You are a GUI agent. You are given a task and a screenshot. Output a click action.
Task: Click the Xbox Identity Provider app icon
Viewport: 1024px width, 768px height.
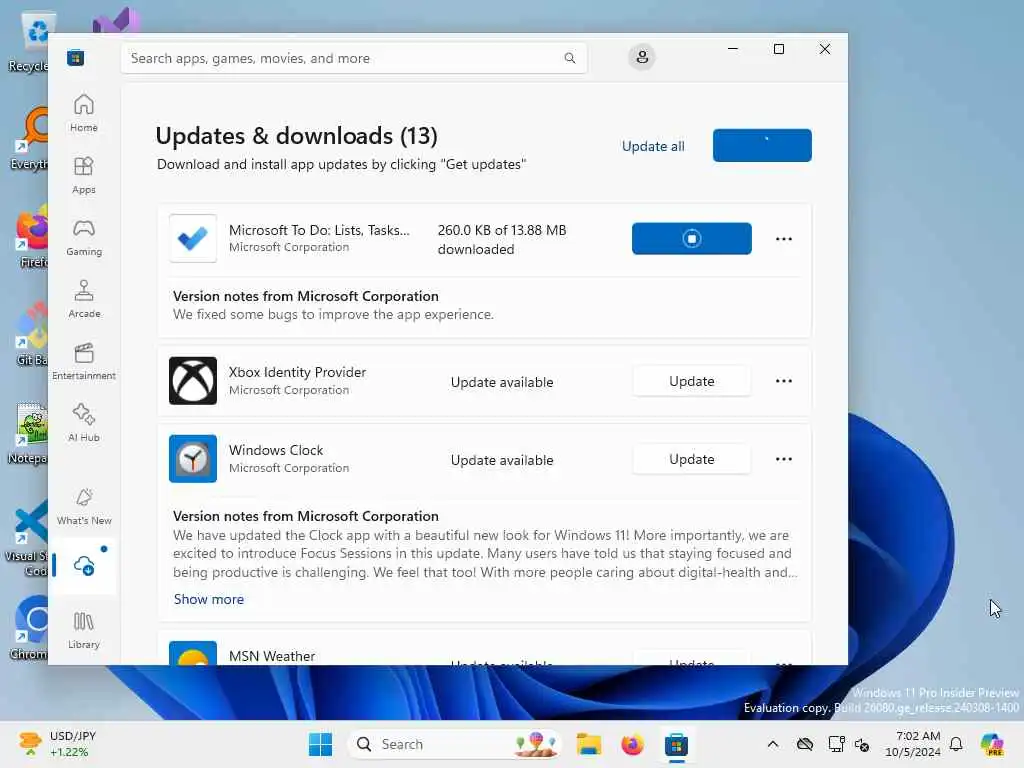193,381
